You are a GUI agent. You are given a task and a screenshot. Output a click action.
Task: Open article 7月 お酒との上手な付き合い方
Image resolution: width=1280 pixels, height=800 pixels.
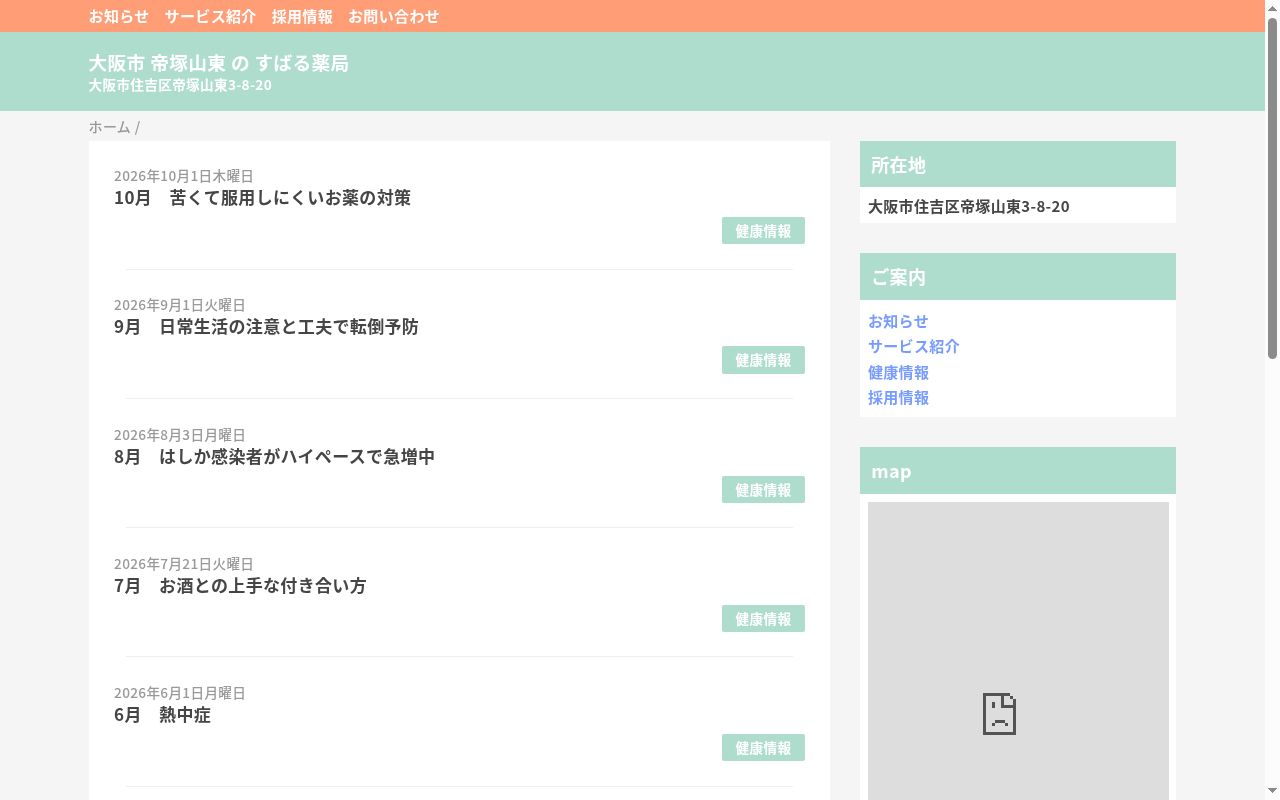pyautogui.click(x=240, y=586)
